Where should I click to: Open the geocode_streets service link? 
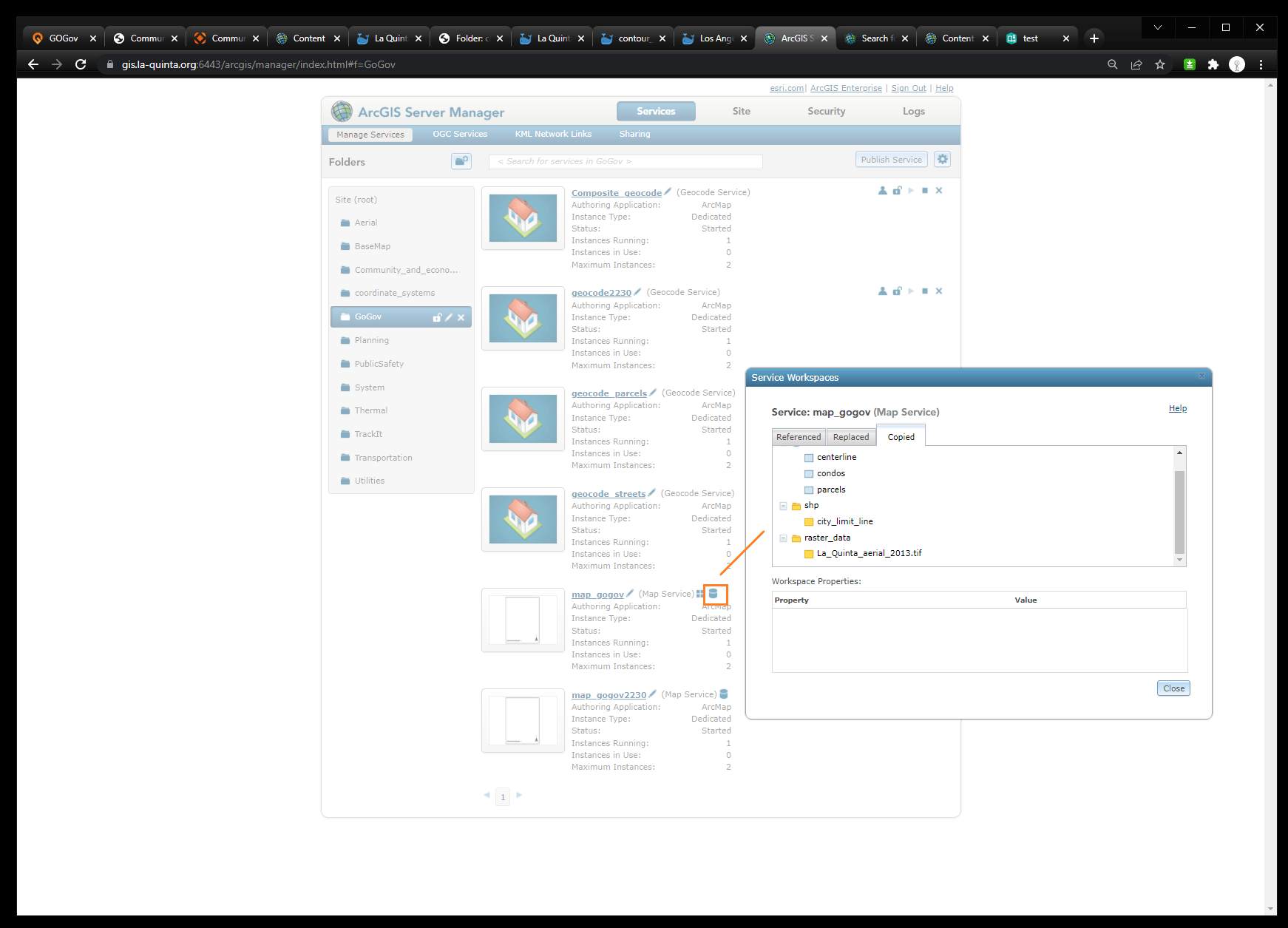[609, 494]
